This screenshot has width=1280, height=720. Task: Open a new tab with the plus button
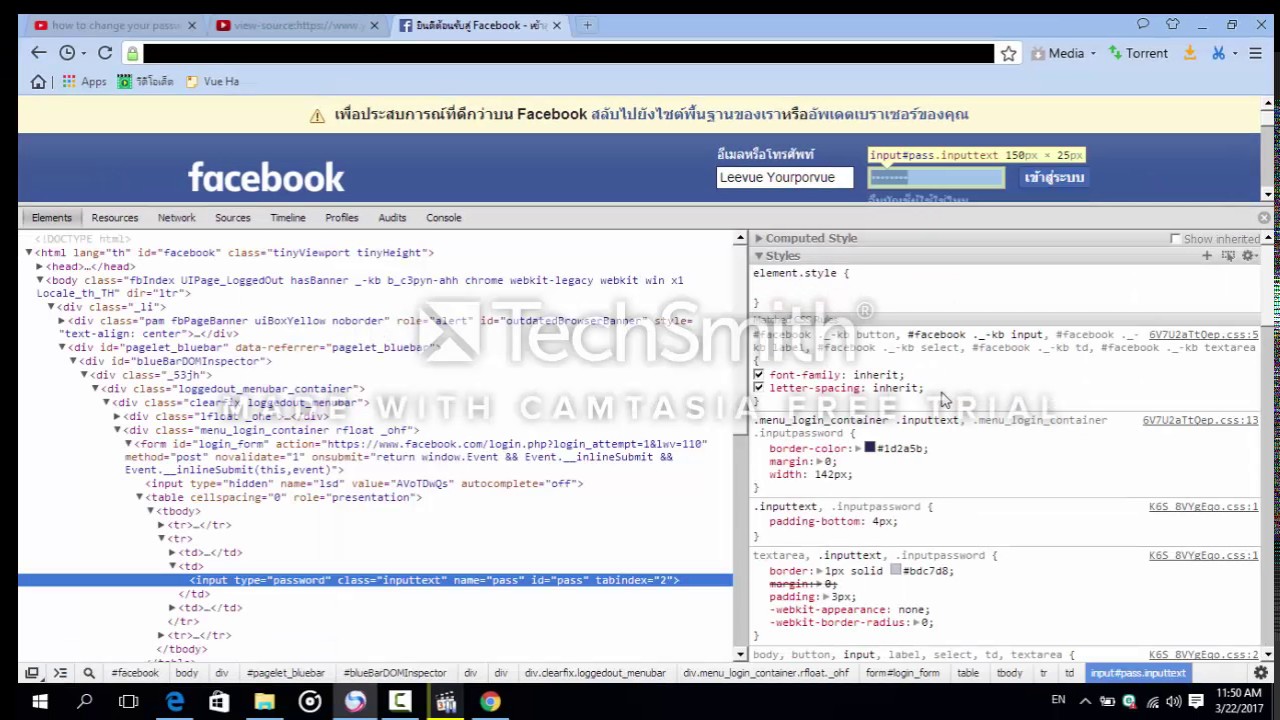[588, 25]
